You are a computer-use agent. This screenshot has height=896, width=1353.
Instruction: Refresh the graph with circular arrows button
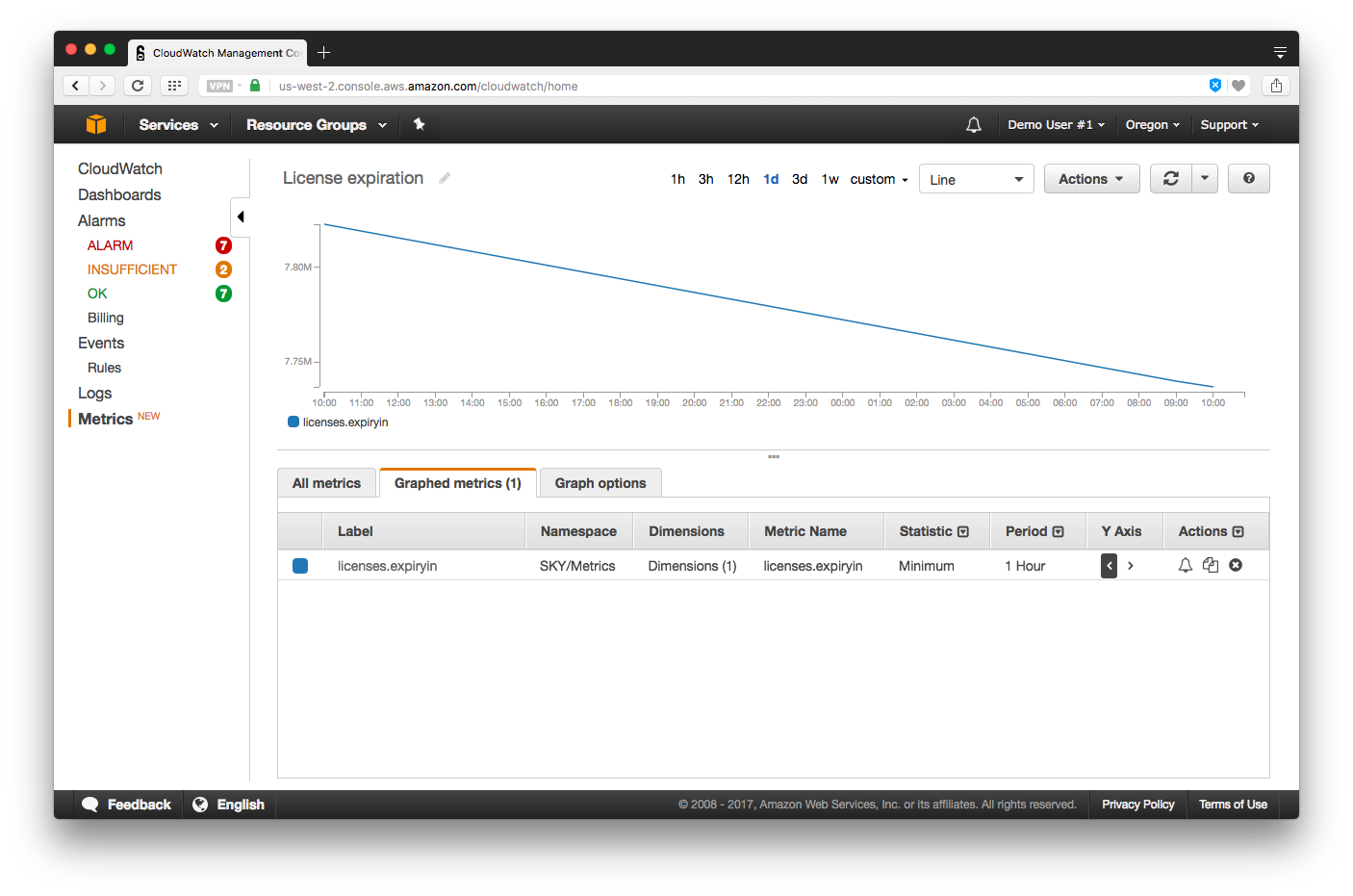click(1171, 179)
